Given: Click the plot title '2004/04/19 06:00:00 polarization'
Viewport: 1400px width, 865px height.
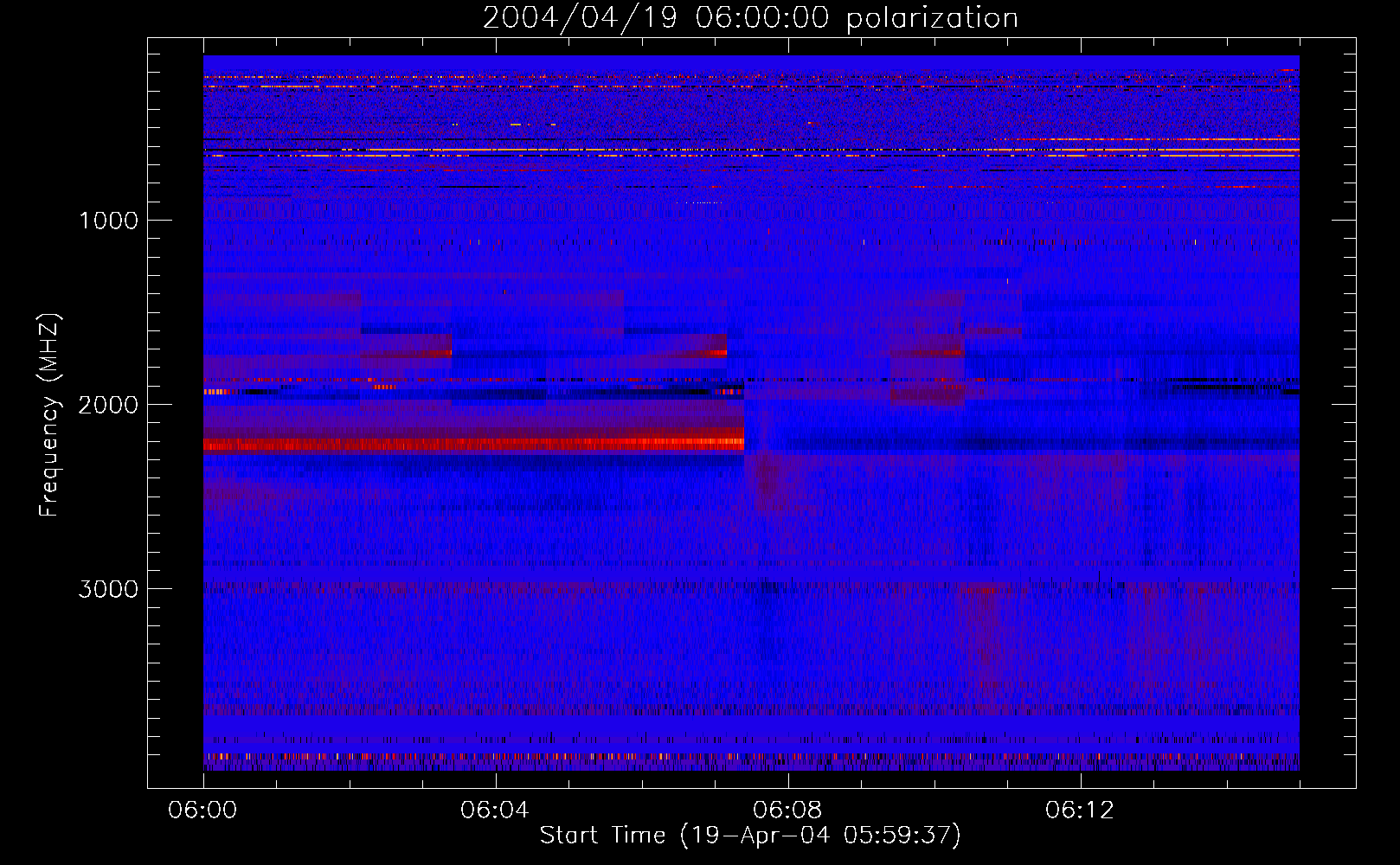Looking at the screenshot, I should 750,17.
